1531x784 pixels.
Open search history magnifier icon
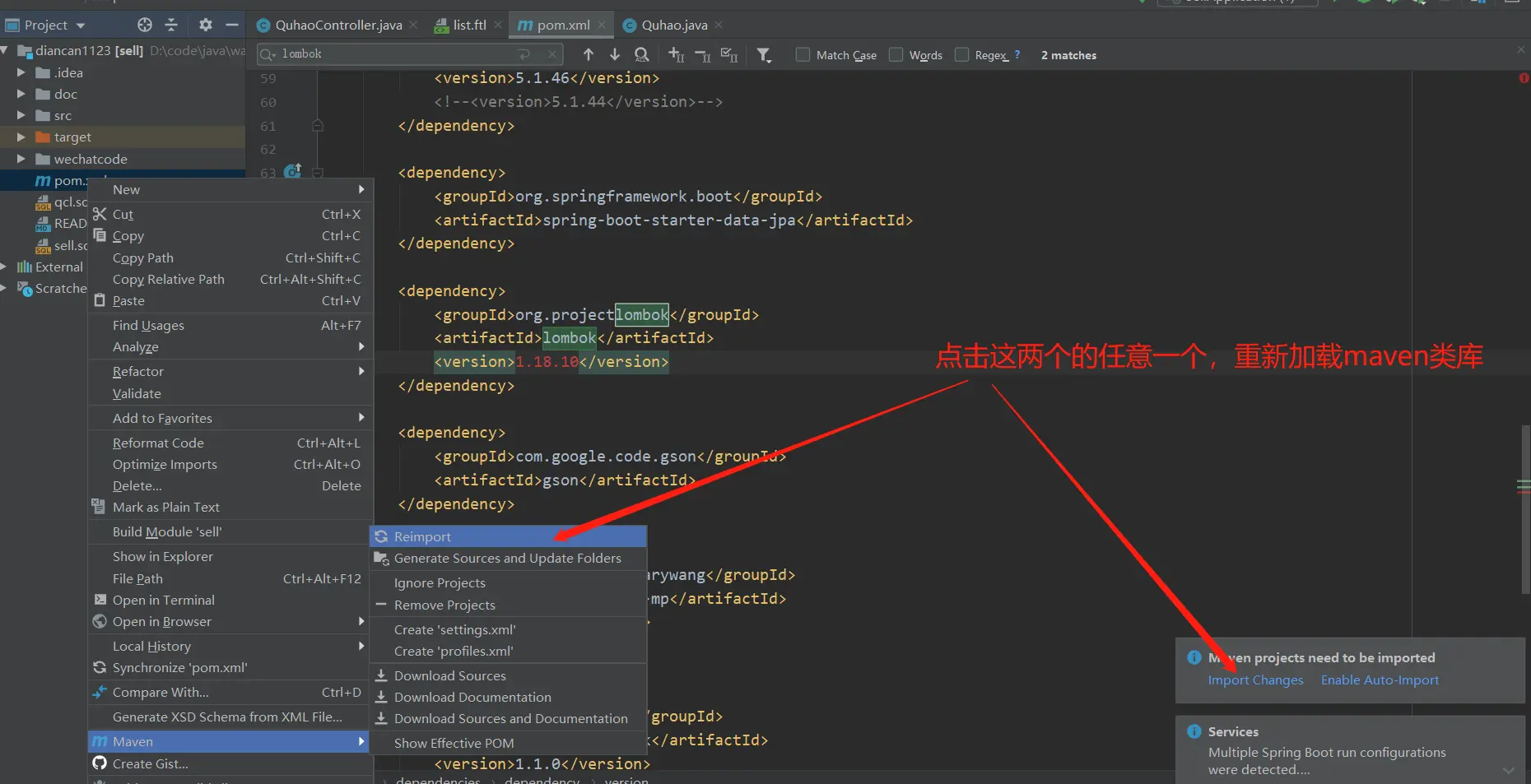(268, 54)
